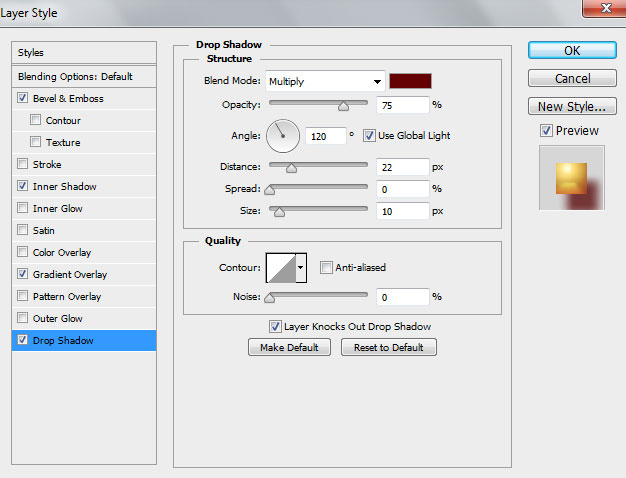
Task: Tick the Satin checkbox
Action: pyautogui.click(x=22, y=230)
